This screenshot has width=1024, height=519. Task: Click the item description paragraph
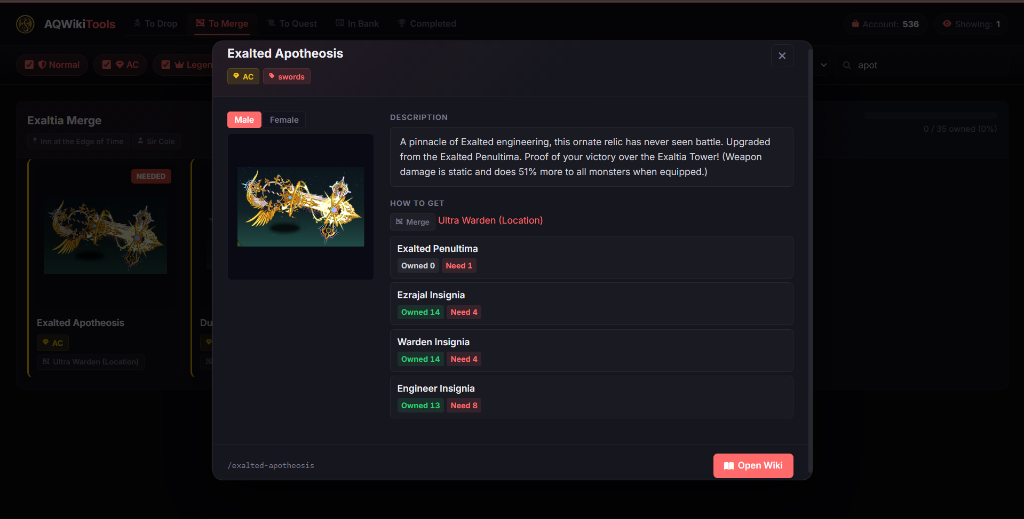coord(592,157)
